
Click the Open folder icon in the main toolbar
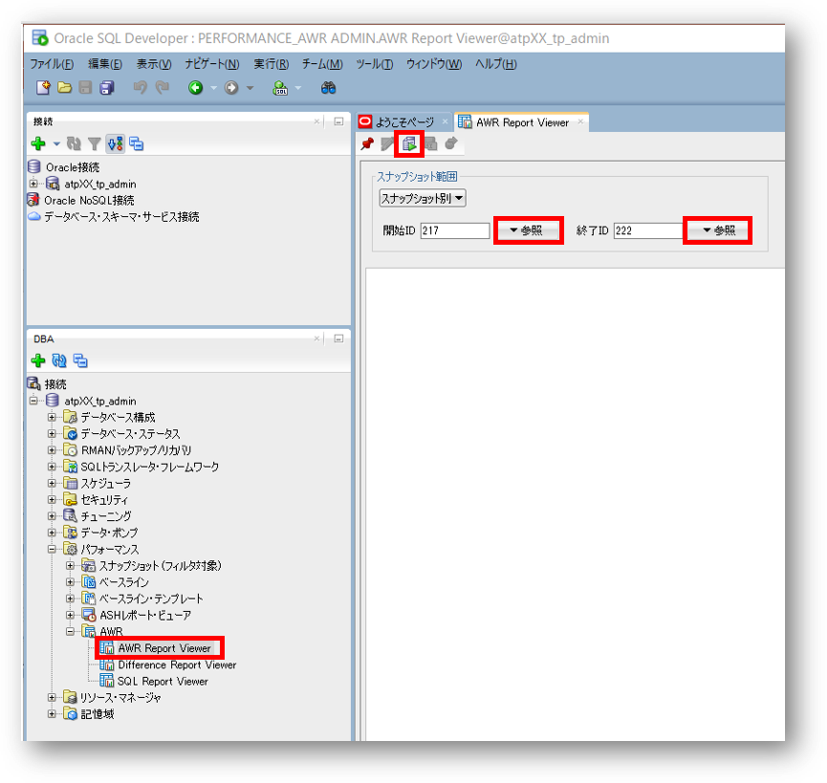[65, 88]
